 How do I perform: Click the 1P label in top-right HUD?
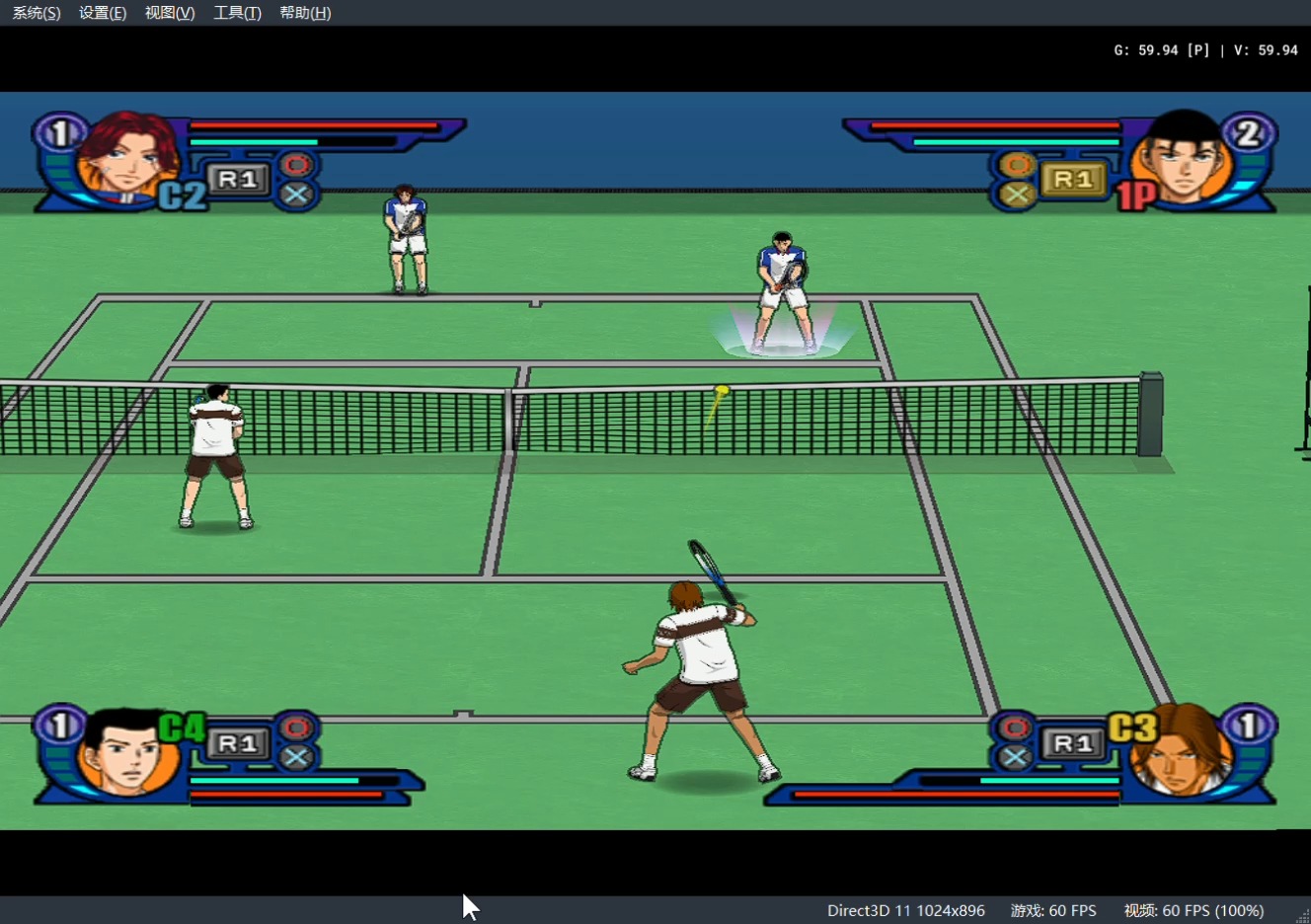point(1135,195)
